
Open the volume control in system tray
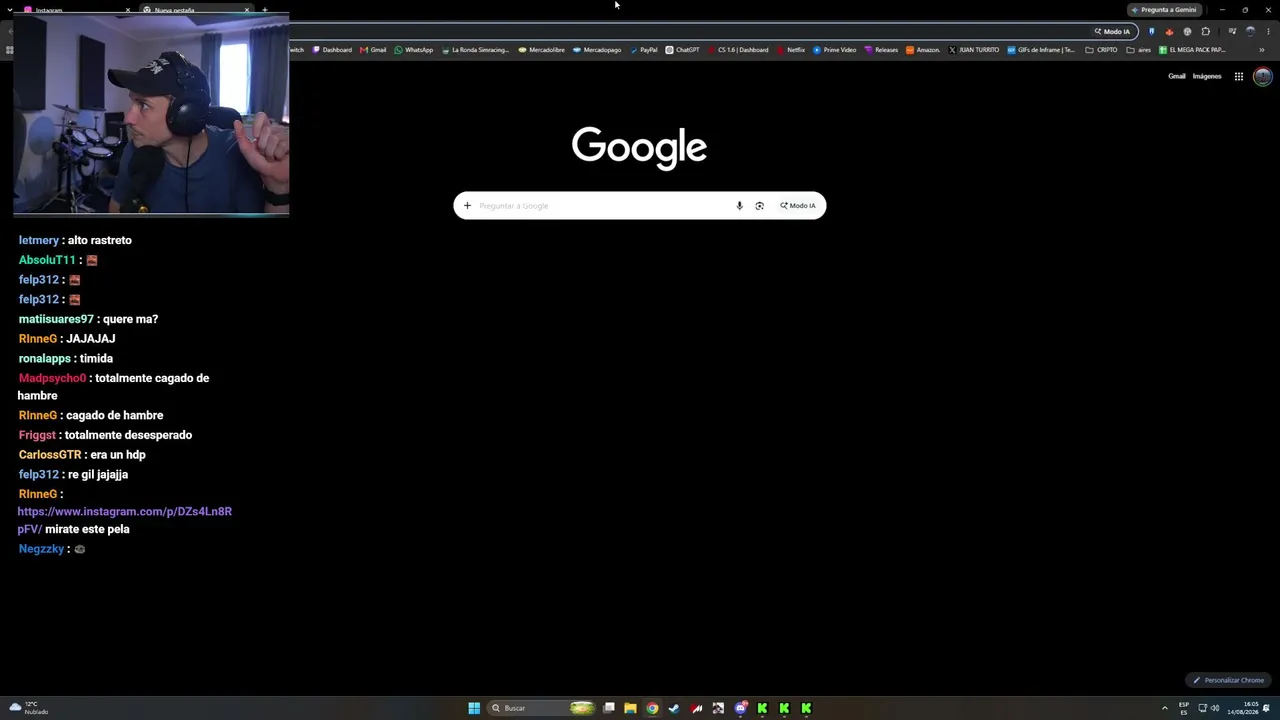click(1215, 708)
